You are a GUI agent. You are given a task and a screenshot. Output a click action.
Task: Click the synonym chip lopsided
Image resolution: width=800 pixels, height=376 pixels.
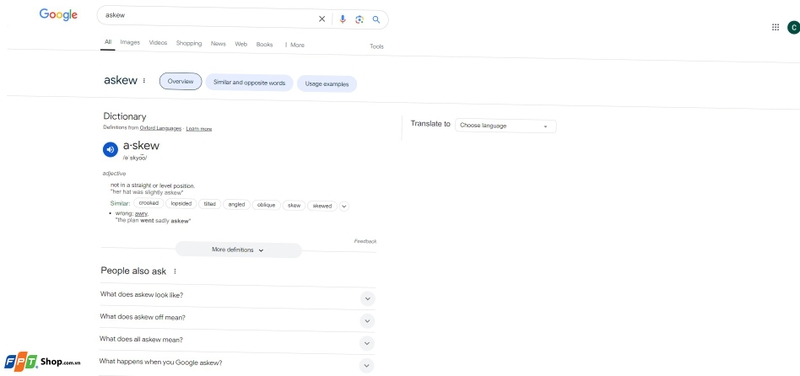pos(181,204)
